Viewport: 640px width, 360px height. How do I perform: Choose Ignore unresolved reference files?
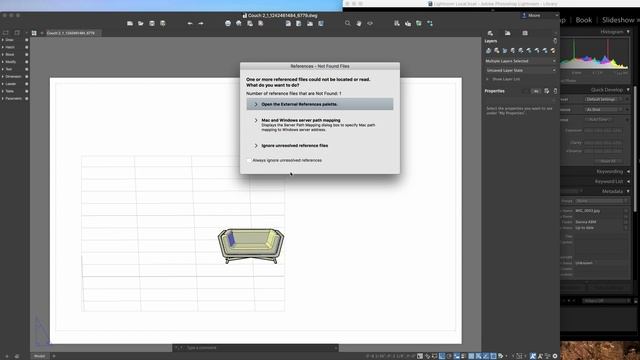pyautogui.click(x=320, y=146)
